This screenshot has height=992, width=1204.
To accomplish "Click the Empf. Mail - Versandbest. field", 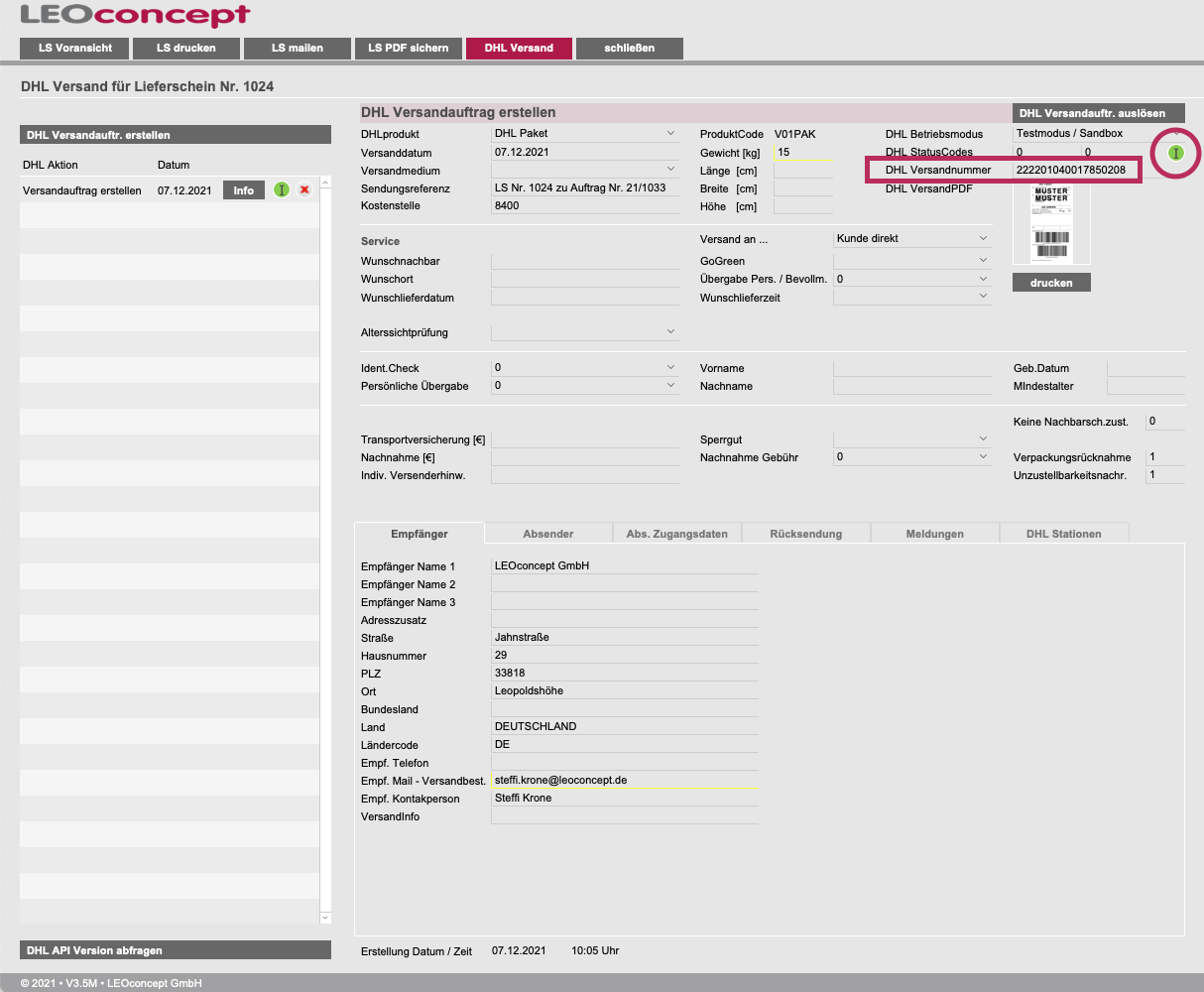I will 625,780.
